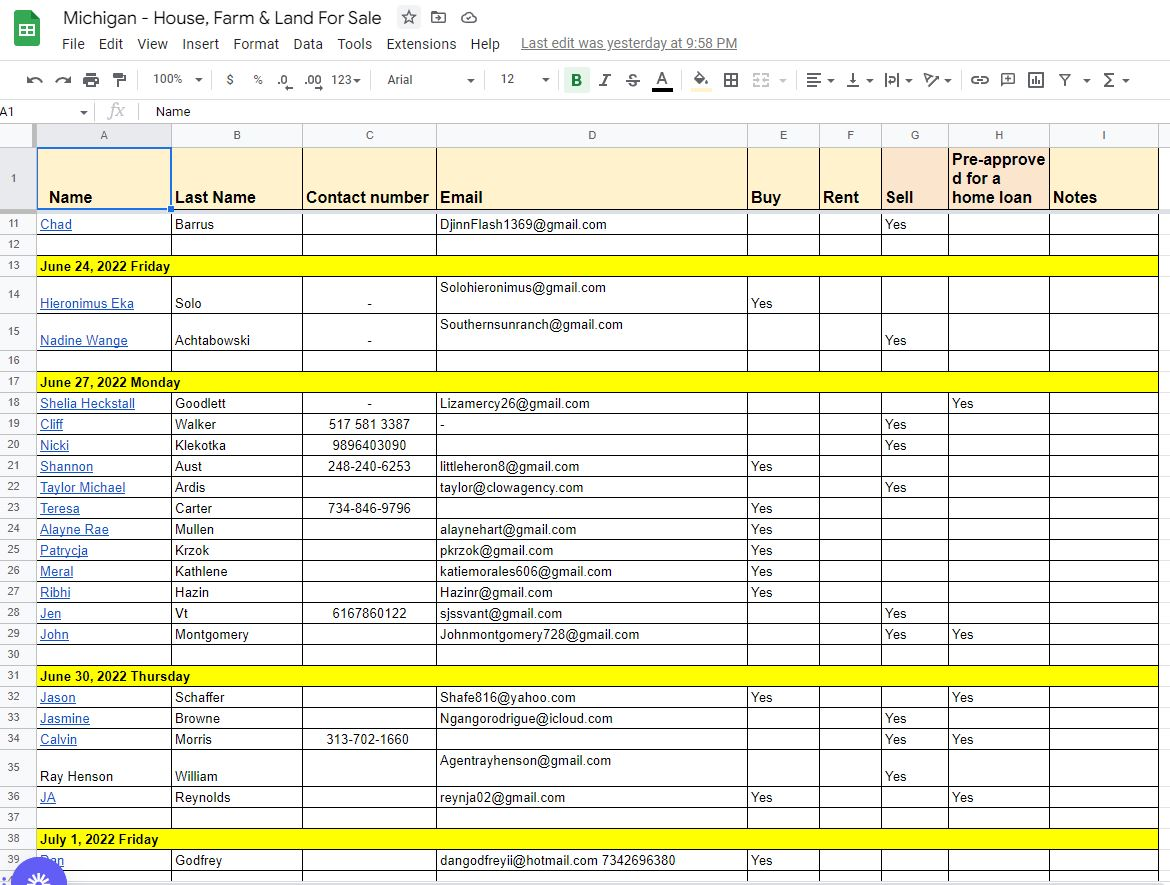This screenshot has height=885, width=1170.
Task: Select column D header
Action: coord(592,135)
